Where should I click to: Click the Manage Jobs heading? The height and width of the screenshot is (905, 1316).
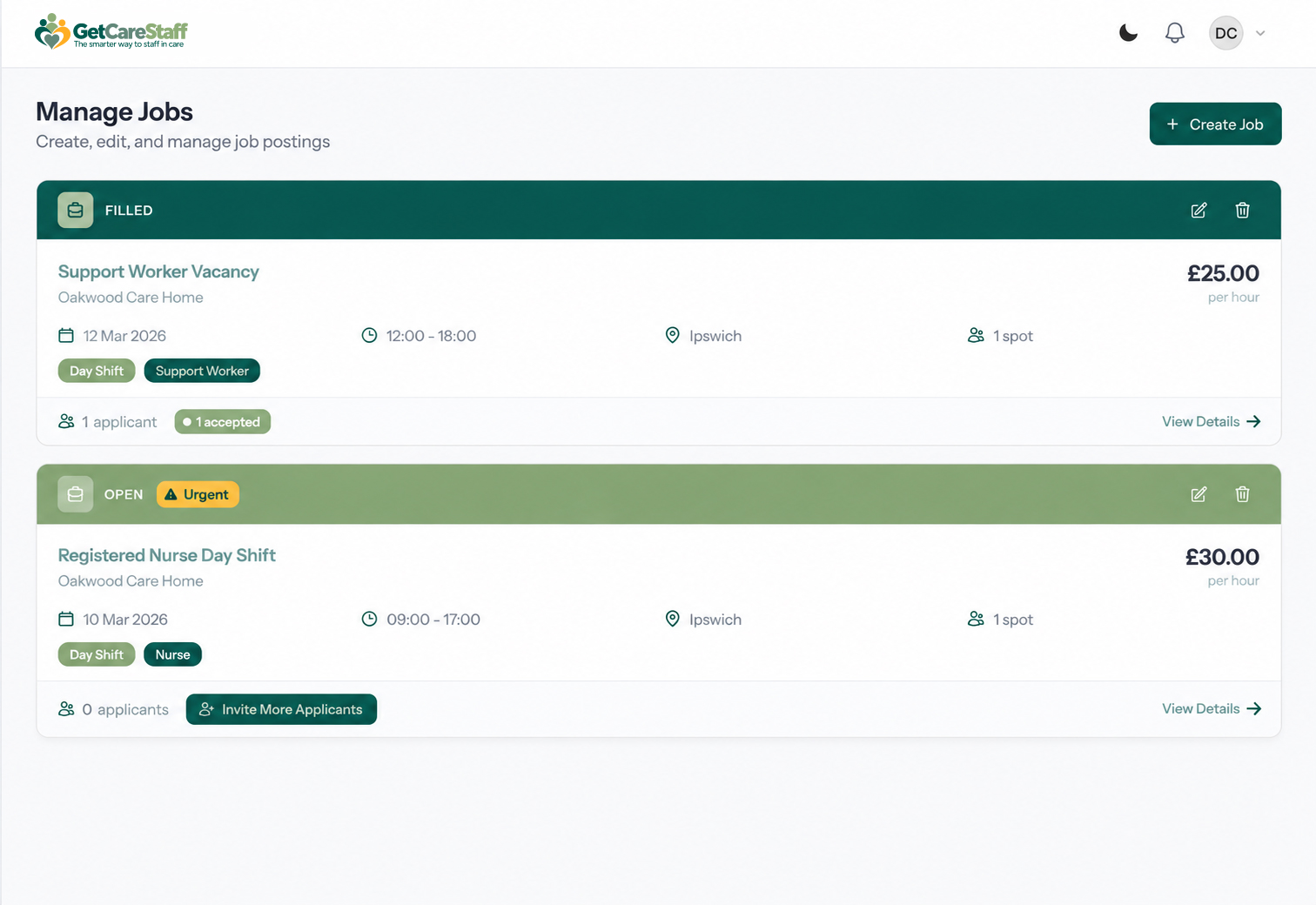(x=114, y=111)
